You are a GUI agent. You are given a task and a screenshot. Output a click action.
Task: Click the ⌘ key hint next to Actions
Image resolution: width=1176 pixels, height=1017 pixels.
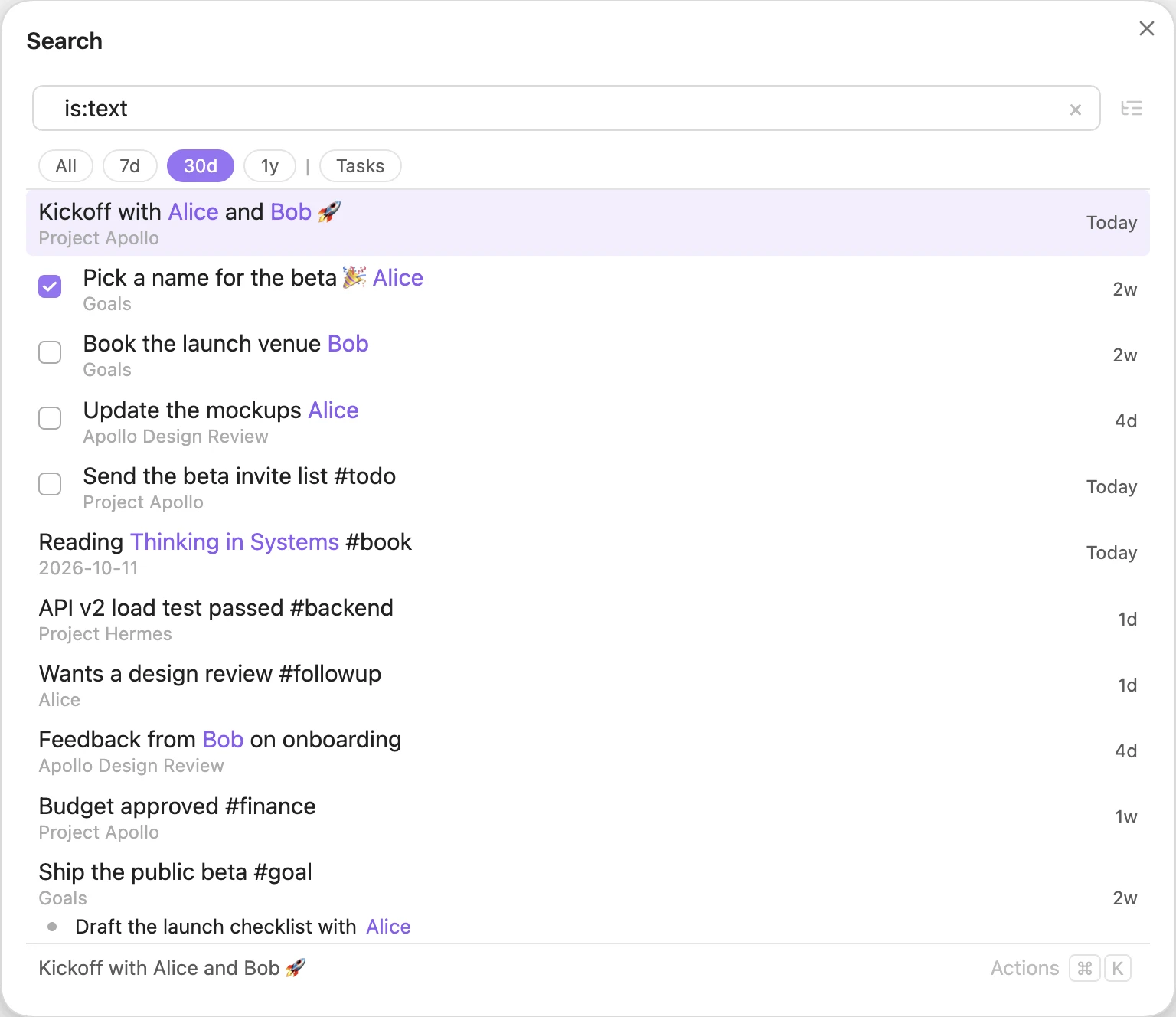(x=1085, y=968)
